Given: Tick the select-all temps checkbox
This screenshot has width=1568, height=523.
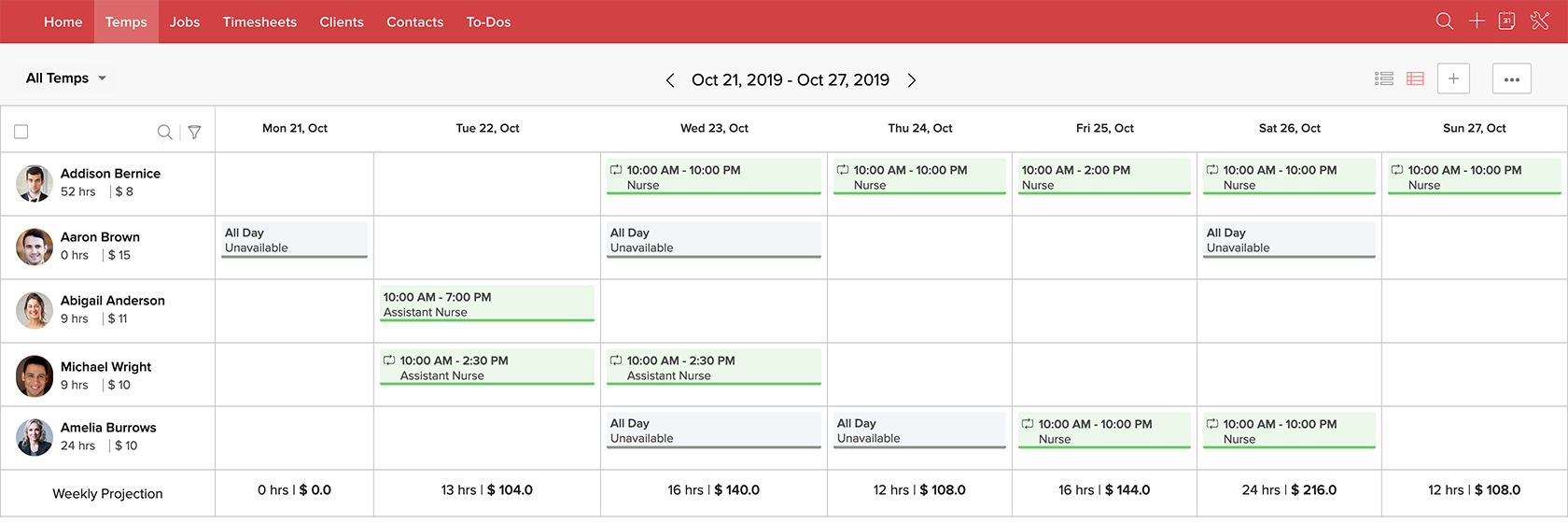Looking at the screenshot, I should (21, 132).
